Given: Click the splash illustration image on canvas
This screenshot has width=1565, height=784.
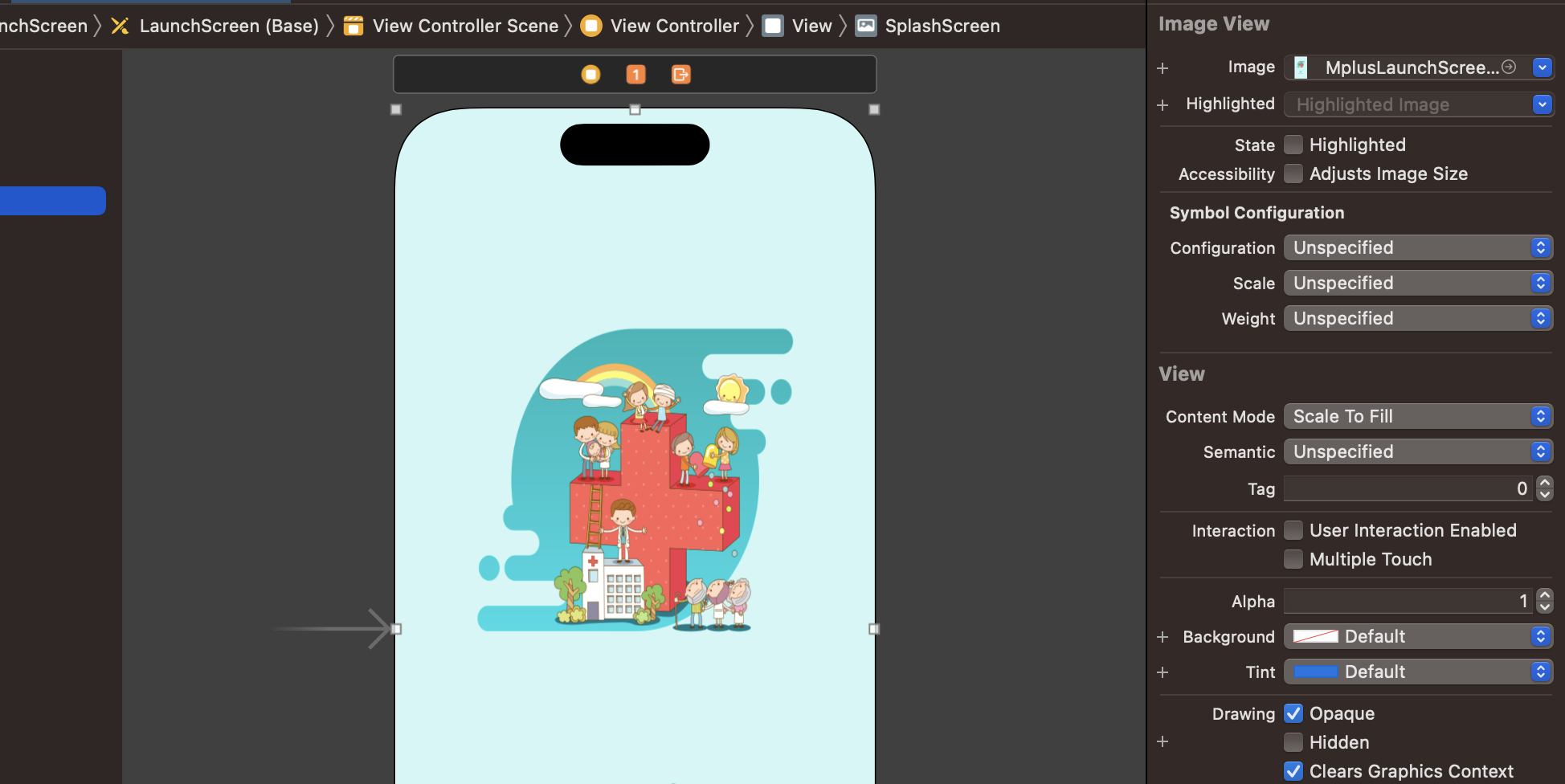Looking at the screenshot, I should 635,480.
